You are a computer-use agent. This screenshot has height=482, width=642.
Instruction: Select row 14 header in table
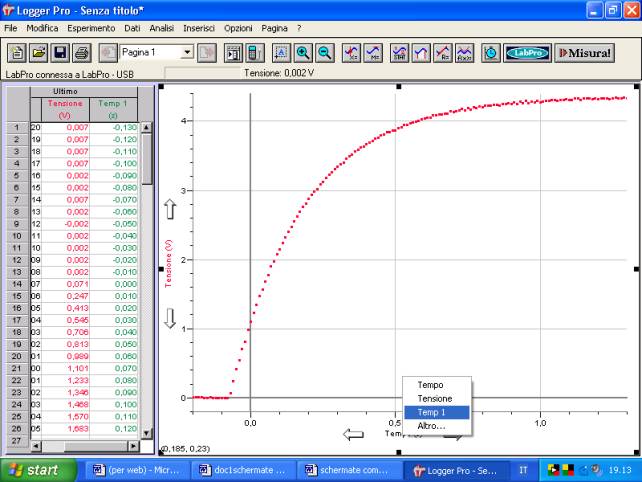pyautogui.click(x=17, y=284)
